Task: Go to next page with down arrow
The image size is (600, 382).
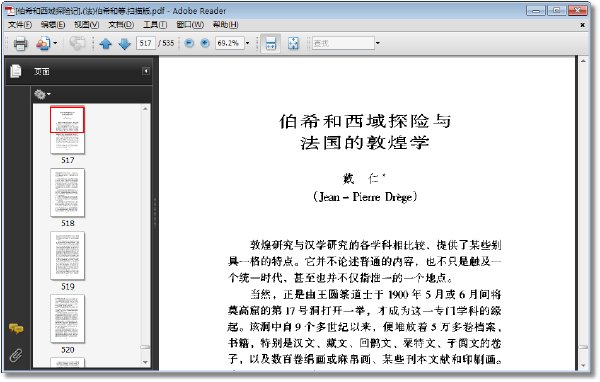Action: (x=125, y=44)
